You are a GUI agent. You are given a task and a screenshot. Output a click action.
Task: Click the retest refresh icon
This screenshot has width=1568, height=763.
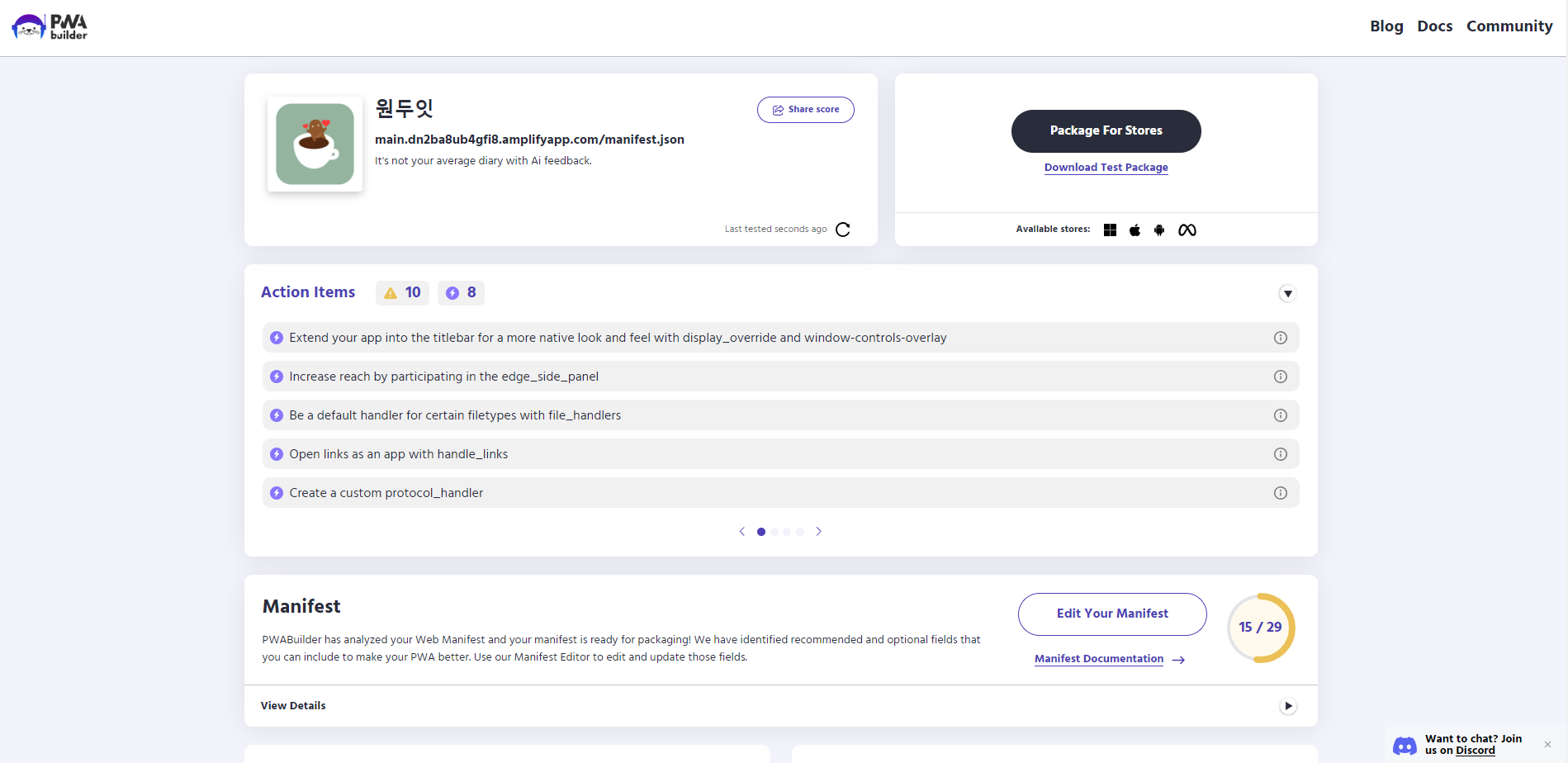click(842, 230)
